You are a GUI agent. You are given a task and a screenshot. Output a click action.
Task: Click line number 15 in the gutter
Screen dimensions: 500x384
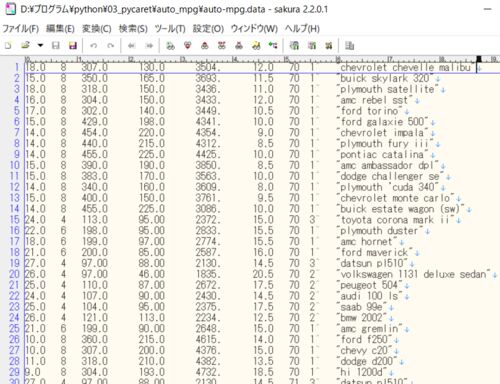tap(14, 220)
